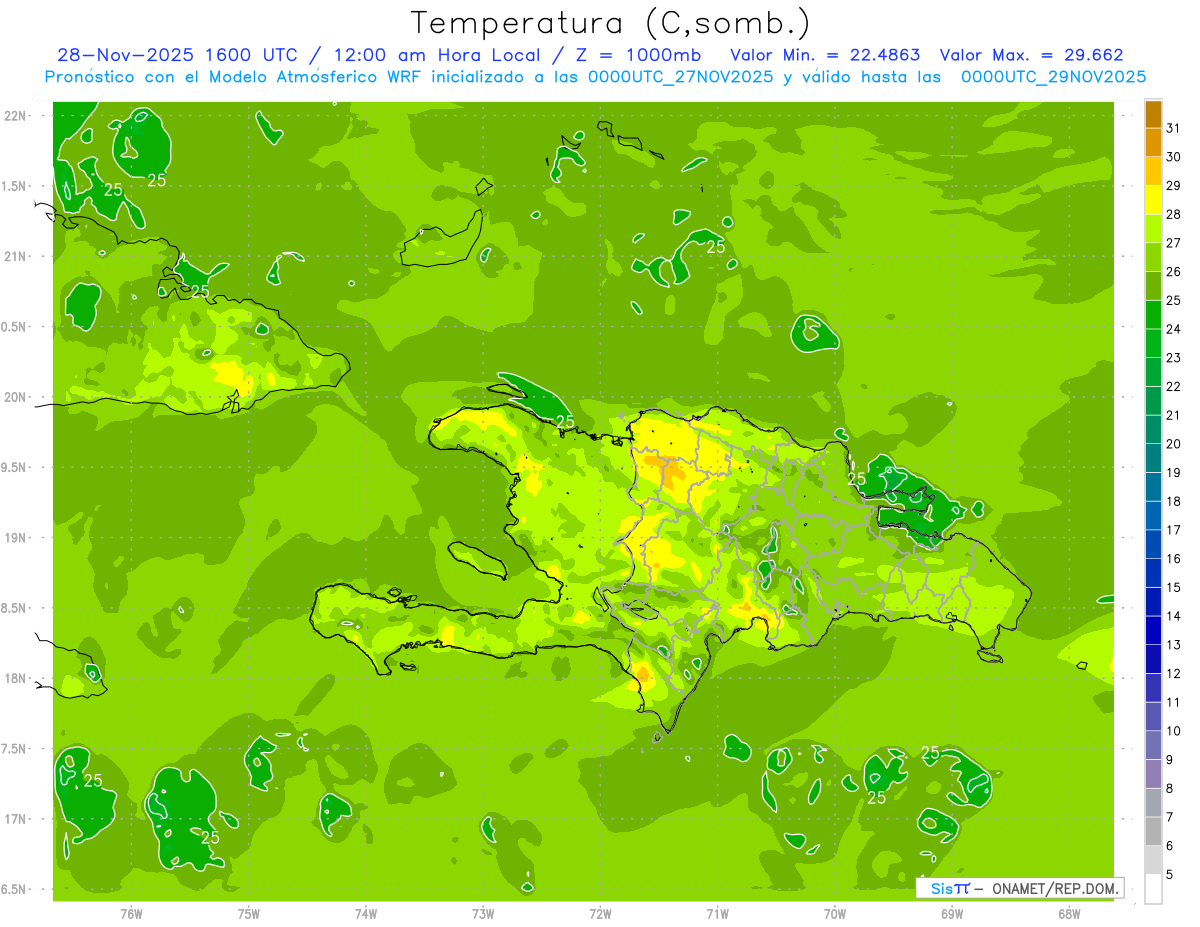1200x927 pixels.
Task: Click the legend scale number 11
Action: tap(1174, 703)
